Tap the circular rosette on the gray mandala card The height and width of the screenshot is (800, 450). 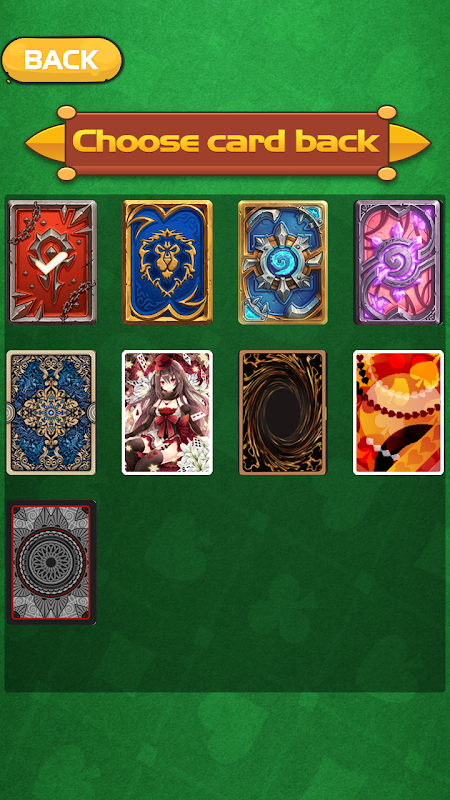pos(51,563)
